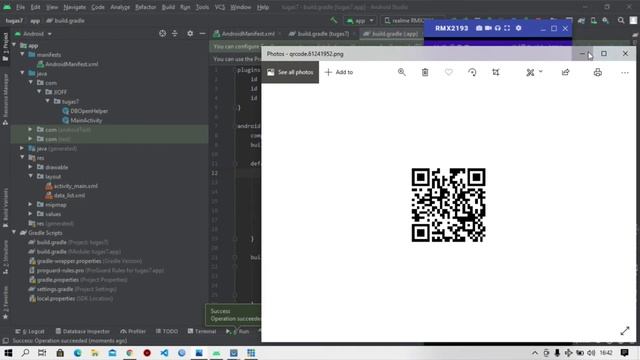Expand the java (generated) folder
Screen dimensions: 640x360
point(22,148)
